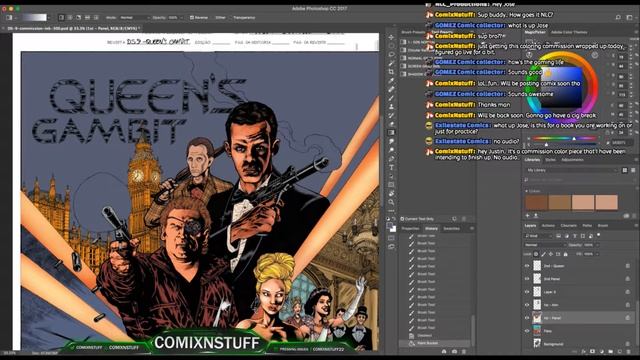Select the Gradient tool in toolbar
640x360 pixels.
pyautogui.click(x=391, y=133)
